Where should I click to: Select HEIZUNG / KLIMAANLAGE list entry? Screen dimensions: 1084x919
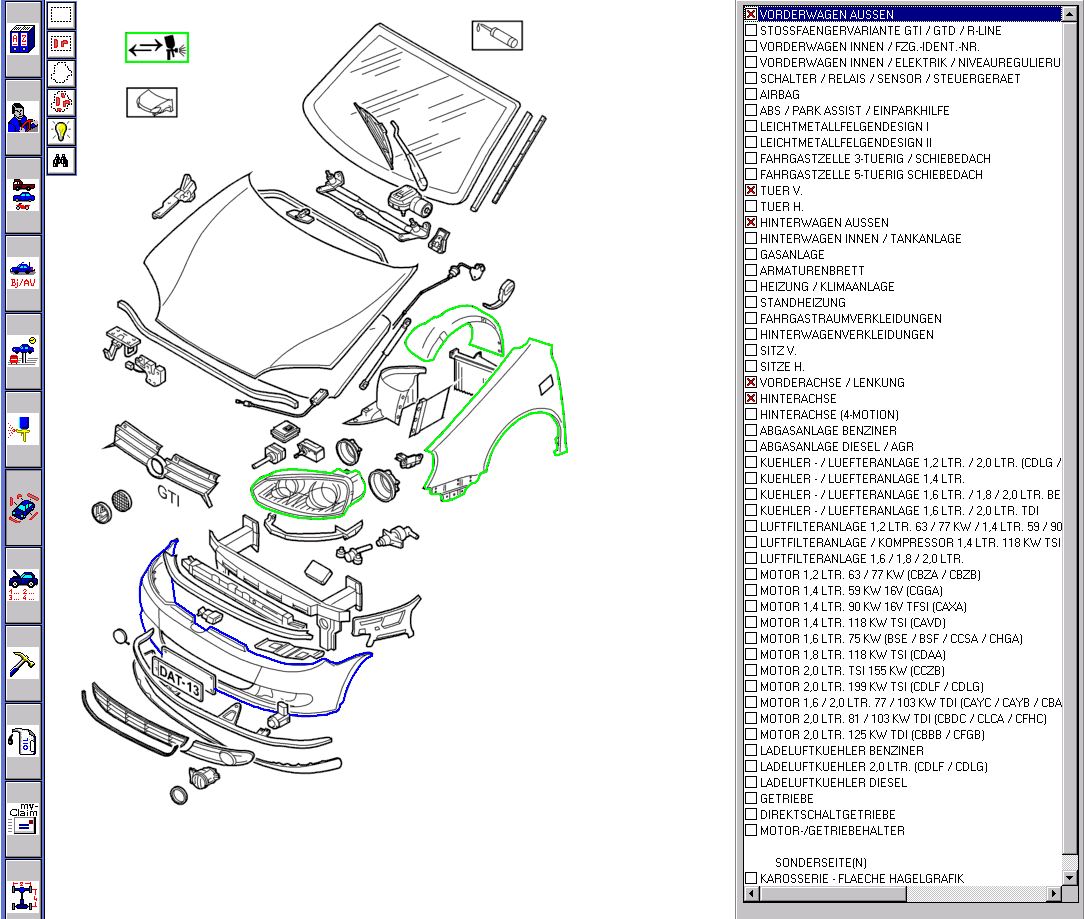click(x=826, y=287)
